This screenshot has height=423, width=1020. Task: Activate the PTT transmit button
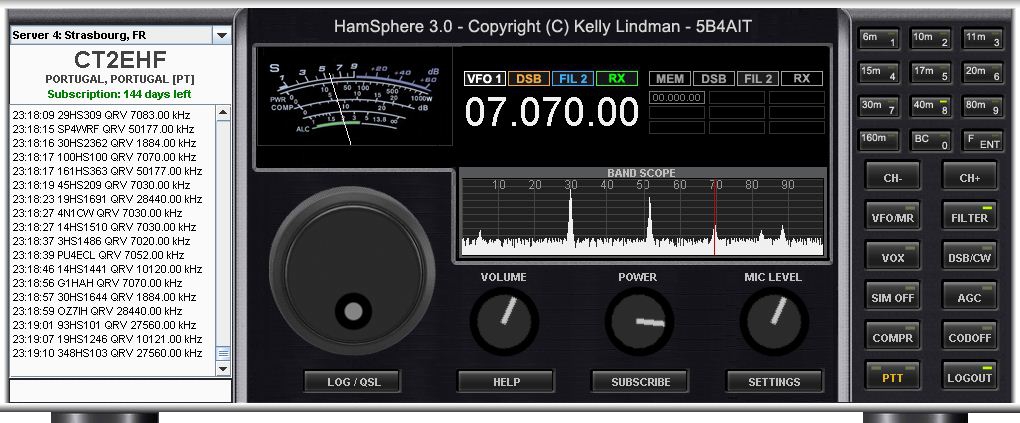coord(892,377)
